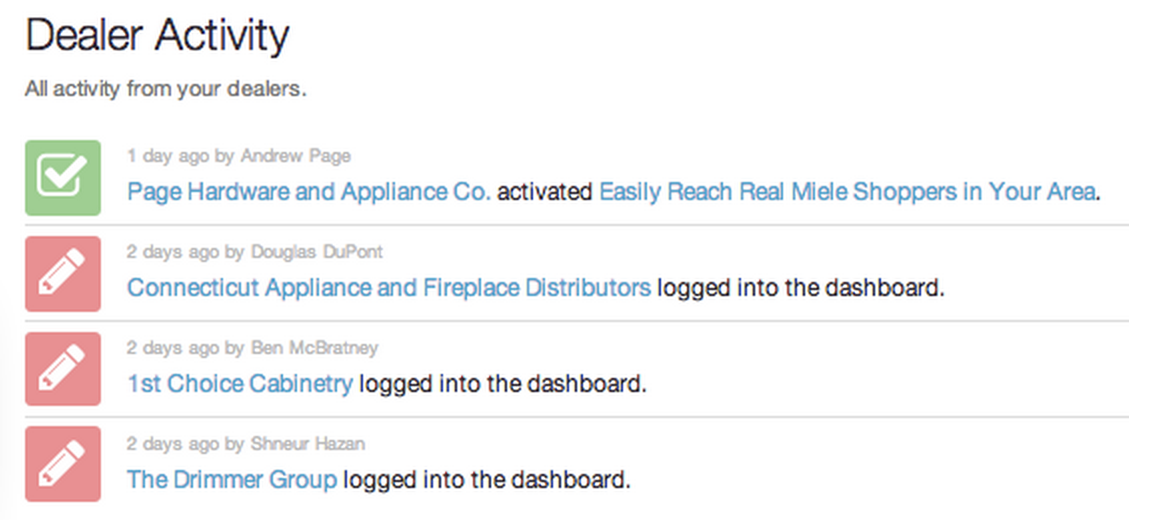1160x520 pixels.
Task: Click the pencil icon beside Connecticut Appliance entry
Action: (63, 274)
